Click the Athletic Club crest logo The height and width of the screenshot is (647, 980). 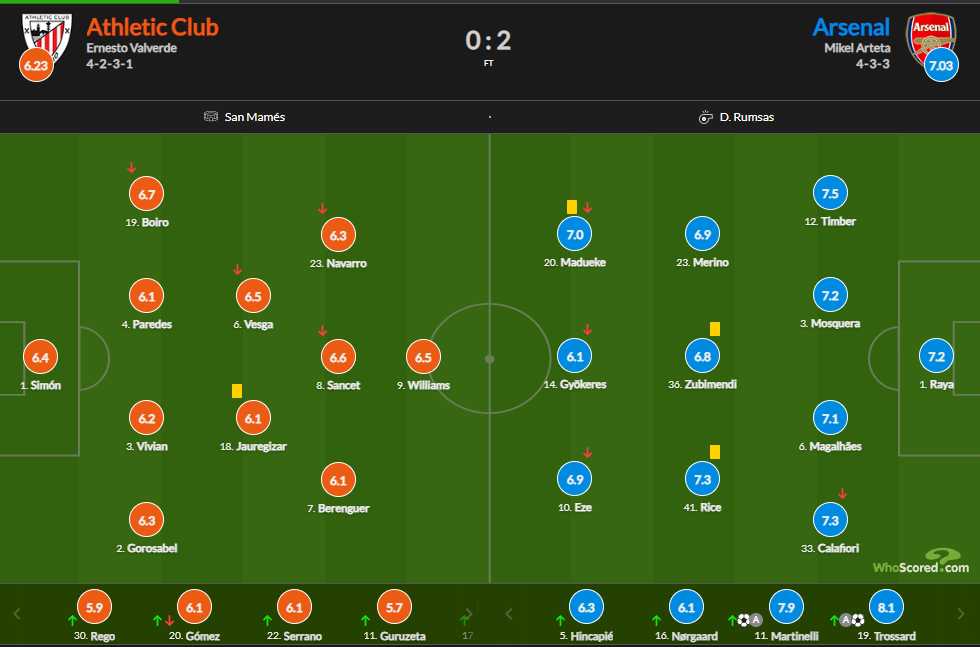[47, 34]
